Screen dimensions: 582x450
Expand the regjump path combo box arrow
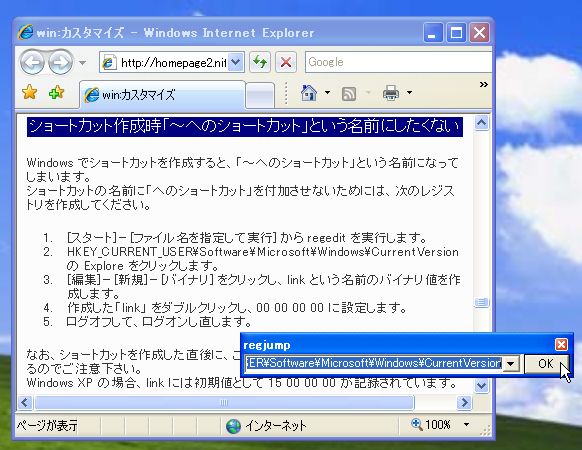[511, 363]
